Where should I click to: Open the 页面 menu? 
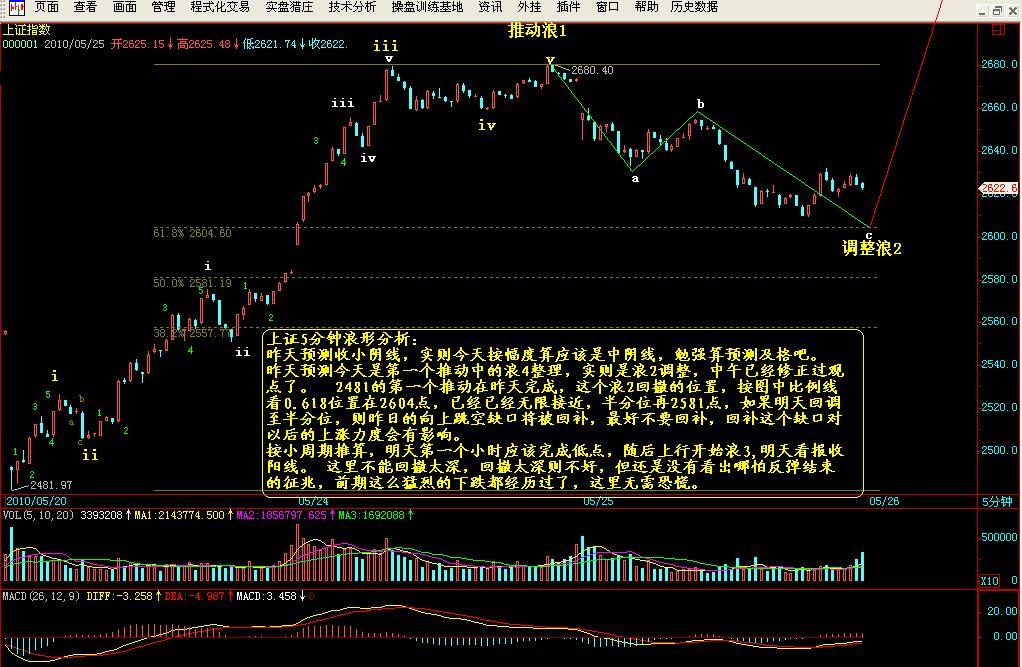[x=47, y=7]
